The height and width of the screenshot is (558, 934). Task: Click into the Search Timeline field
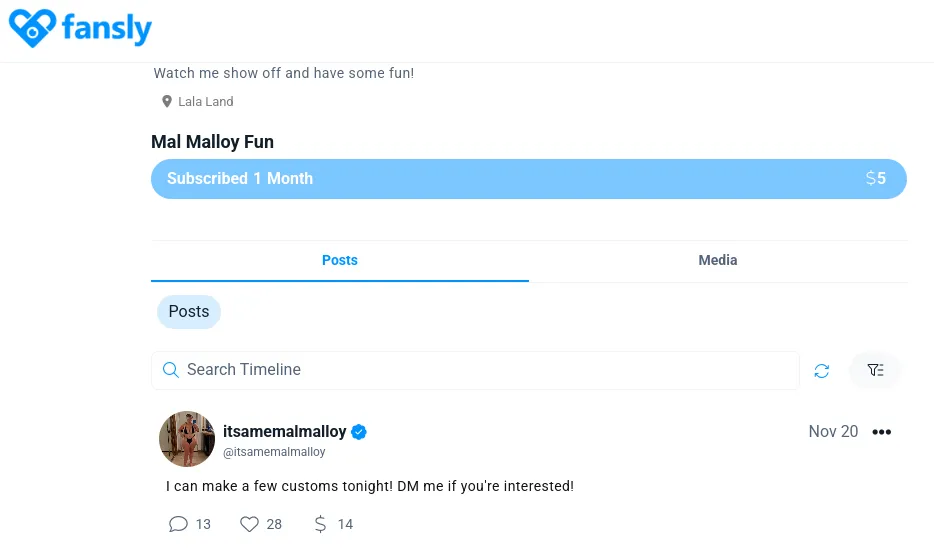480,370
